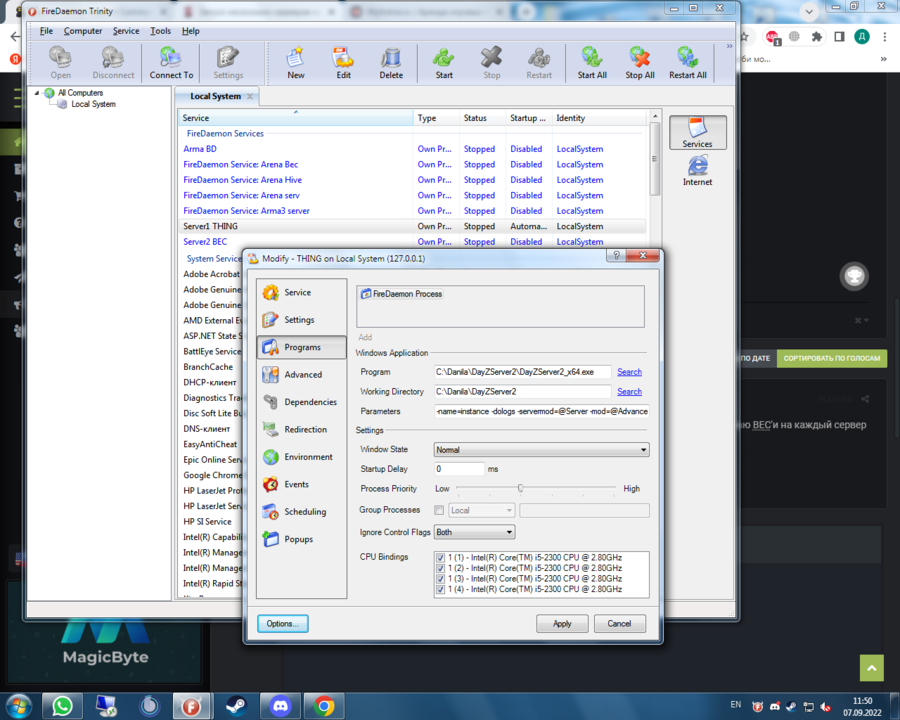Image resolution: width=900 pixels, height=720 pixels.
Task: Uncheck CPU binding 1 (4) checkbox
Action: (x=440, y=589)
